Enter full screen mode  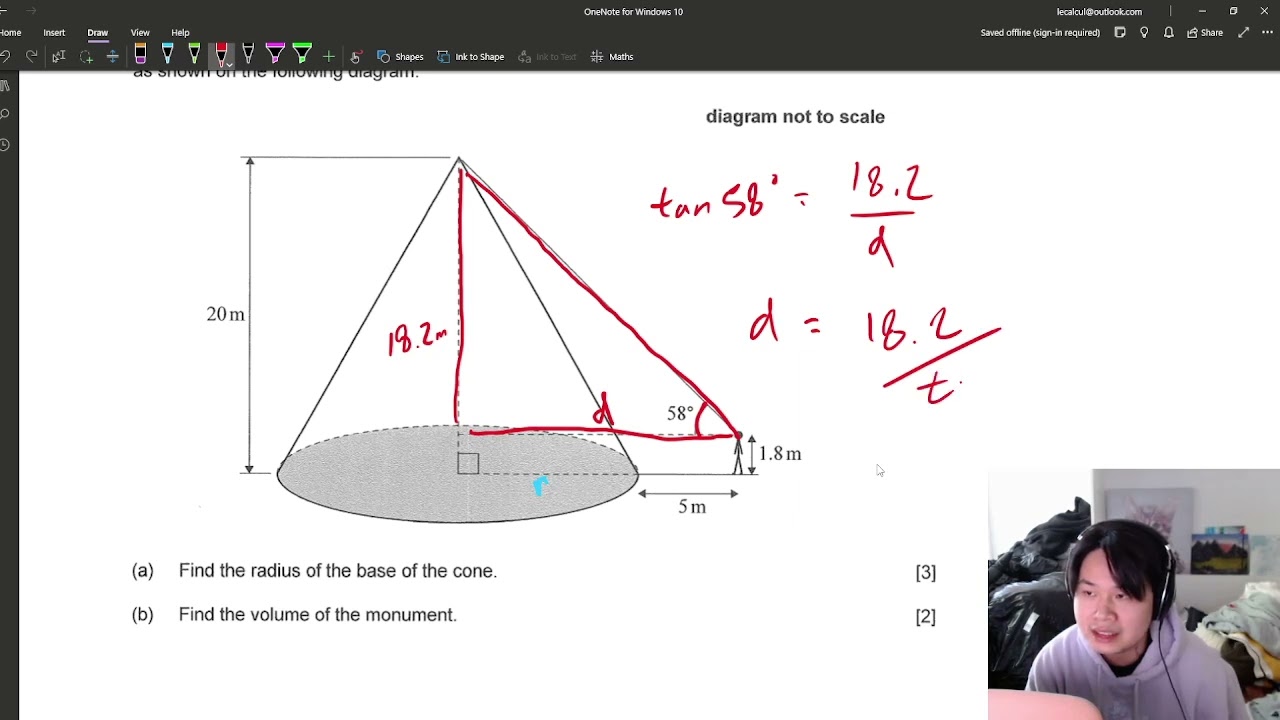(x=1243, y=32)
